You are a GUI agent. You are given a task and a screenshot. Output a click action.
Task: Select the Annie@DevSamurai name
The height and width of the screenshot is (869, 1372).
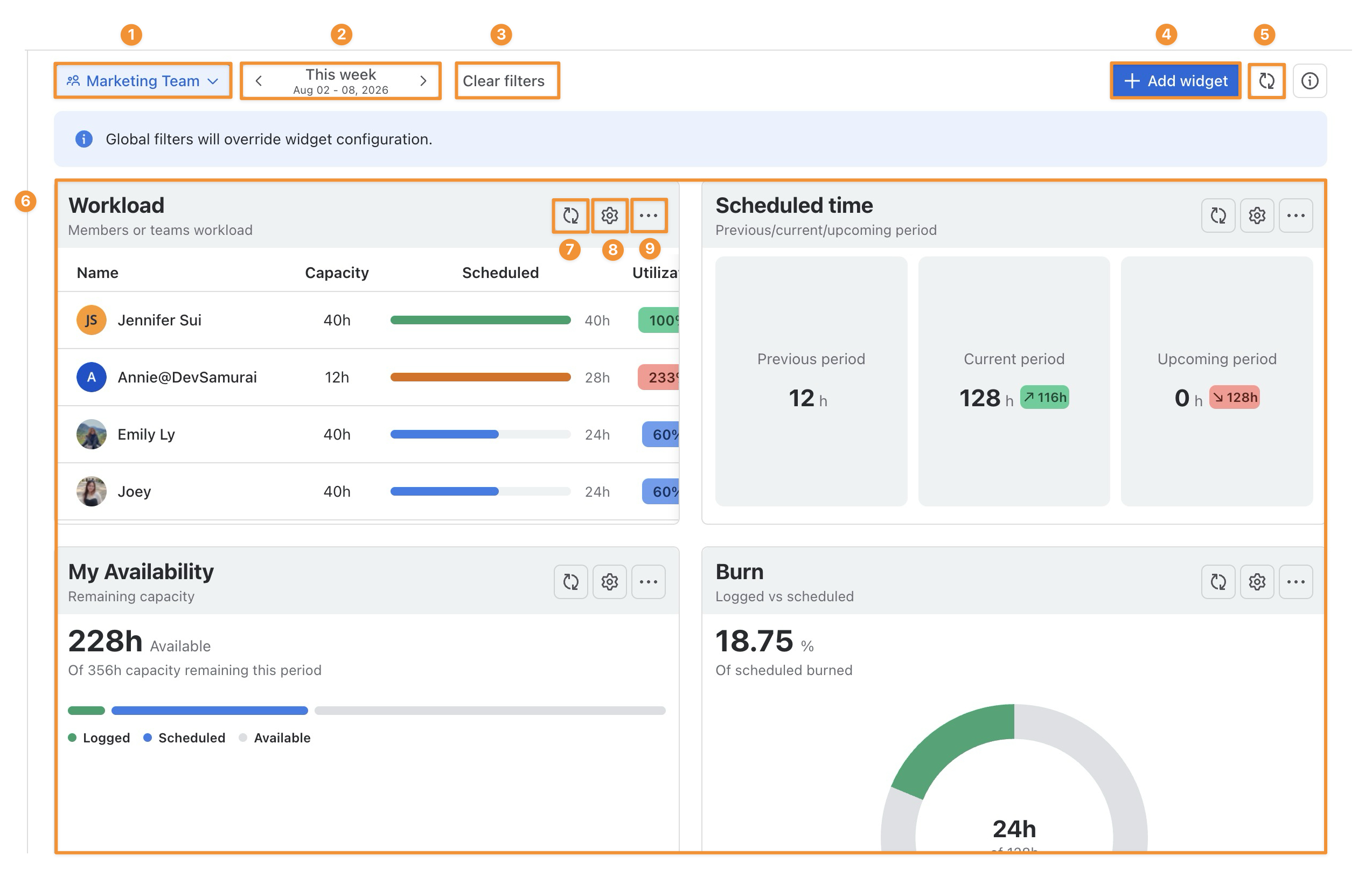coord(187,377)
